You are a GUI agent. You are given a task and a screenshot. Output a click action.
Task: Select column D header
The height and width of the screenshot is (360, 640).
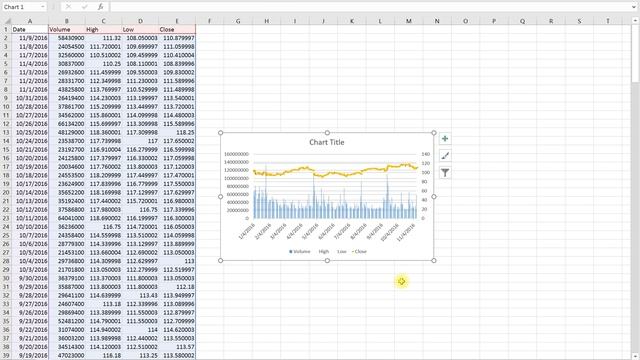click(140, 21)
